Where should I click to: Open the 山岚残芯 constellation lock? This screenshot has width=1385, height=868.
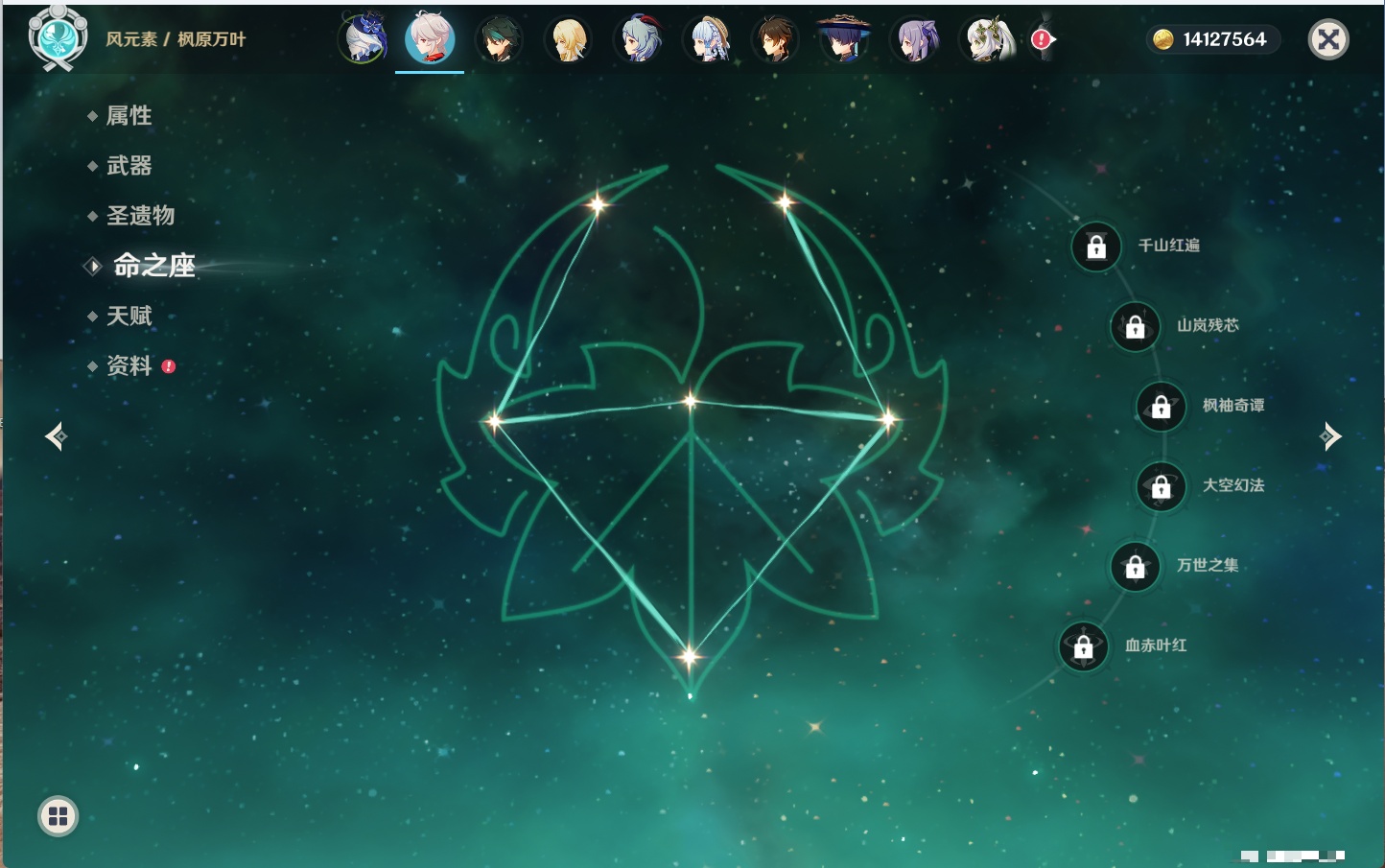[x=1136, y=326]
